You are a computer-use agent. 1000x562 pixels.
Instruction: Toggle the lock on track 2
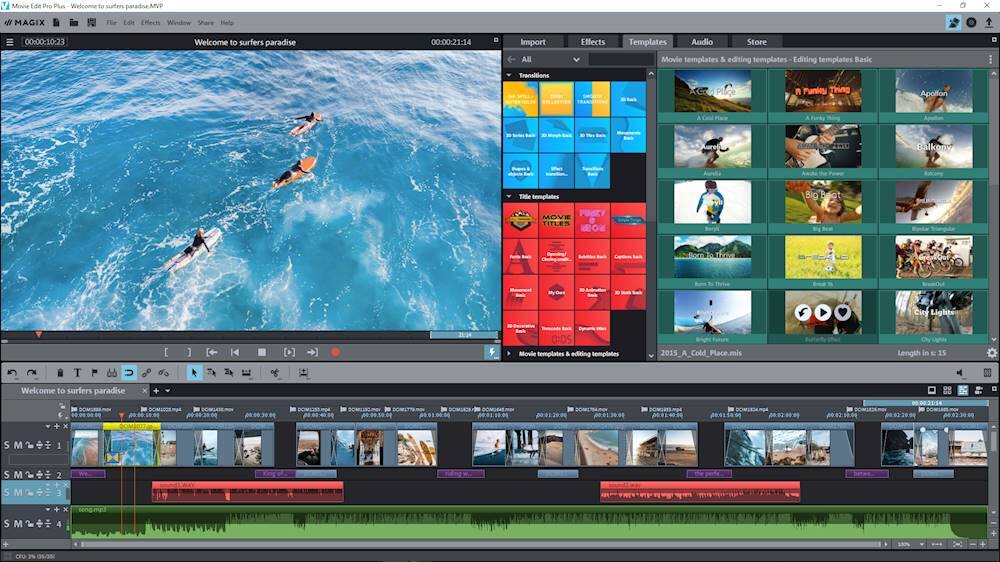point(30,475)
